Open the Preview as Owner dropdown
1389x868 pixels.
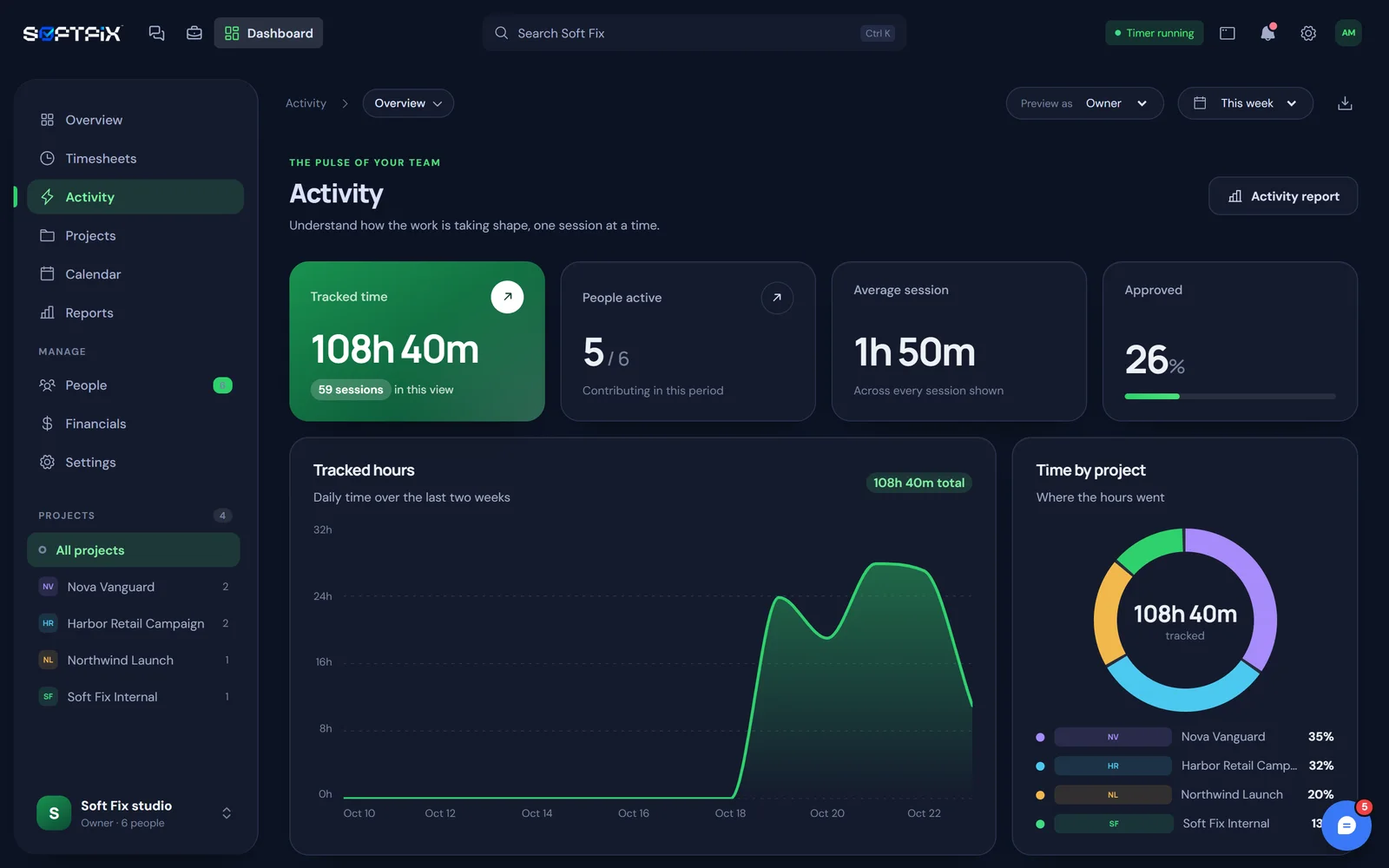(1084, 103)
